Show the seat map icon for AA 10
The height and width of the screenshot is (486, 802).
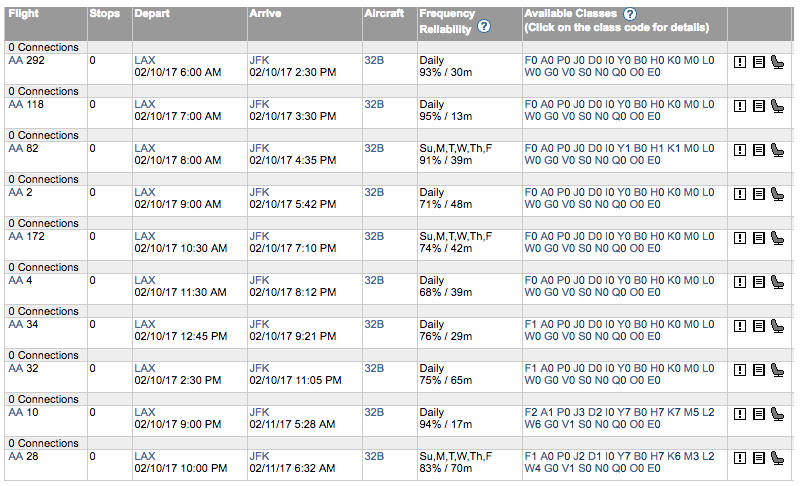(777, 414)
